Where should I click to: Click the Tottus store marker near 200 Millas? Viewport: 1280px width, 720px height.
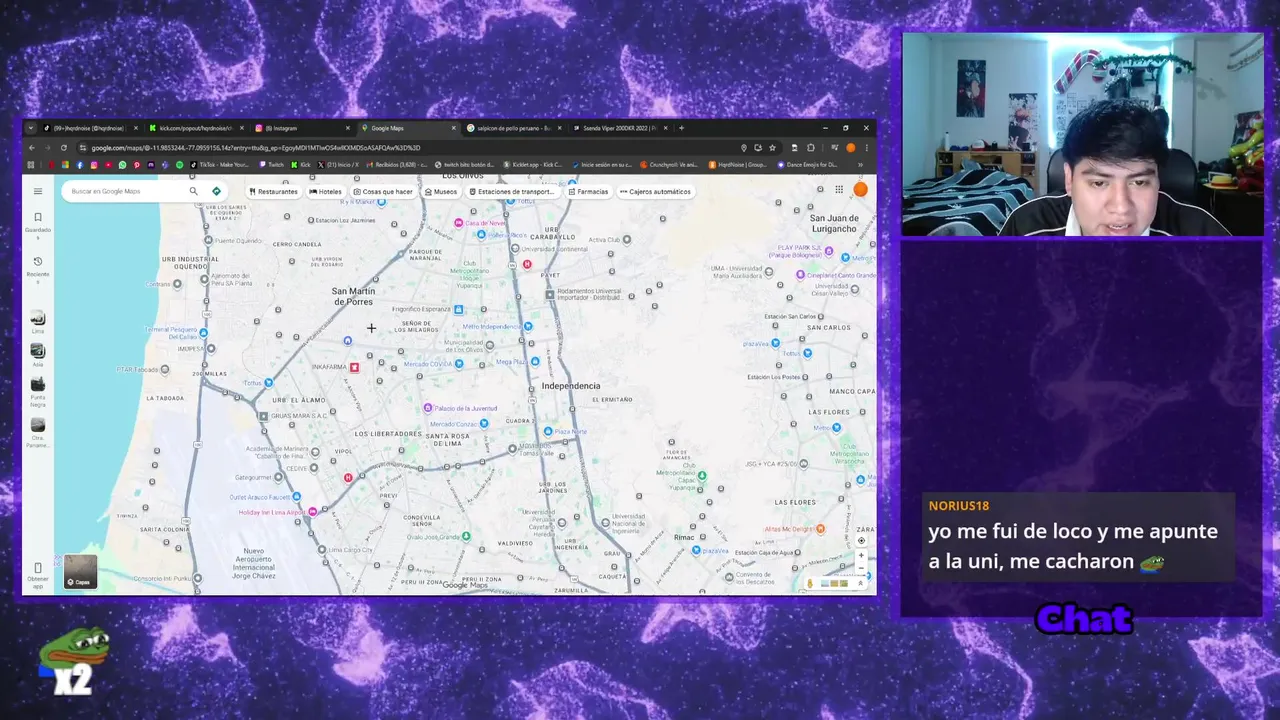point(268,382)
